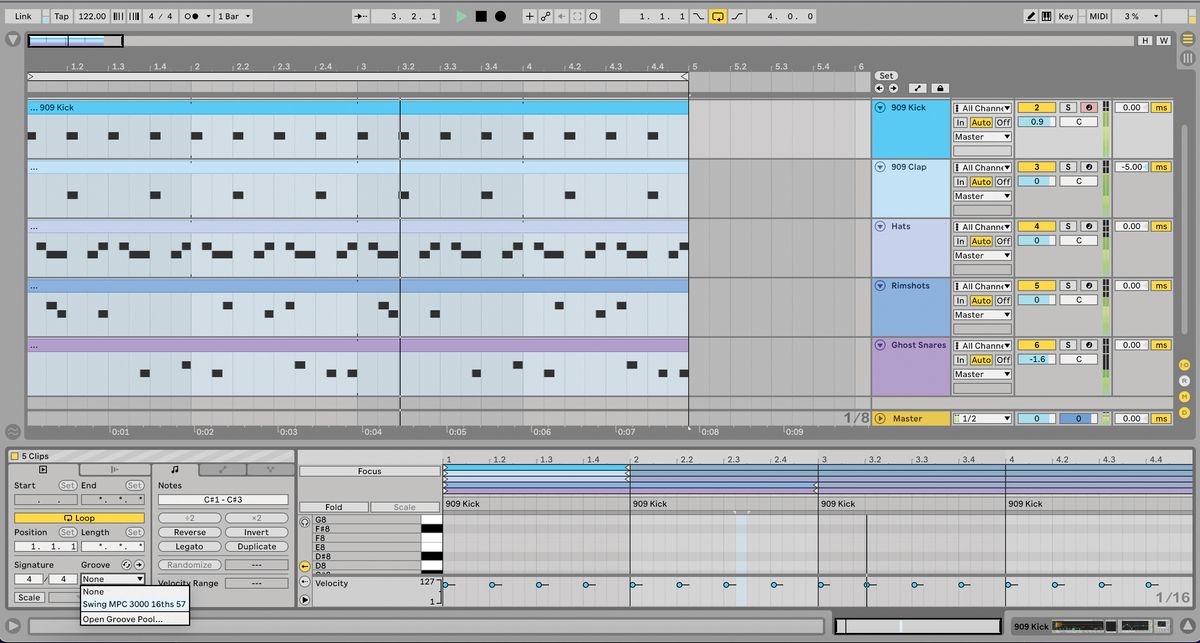Collapse the 909 Kick track header triangle
This screenshot has width=1200, height=643.
click(881, 107)
